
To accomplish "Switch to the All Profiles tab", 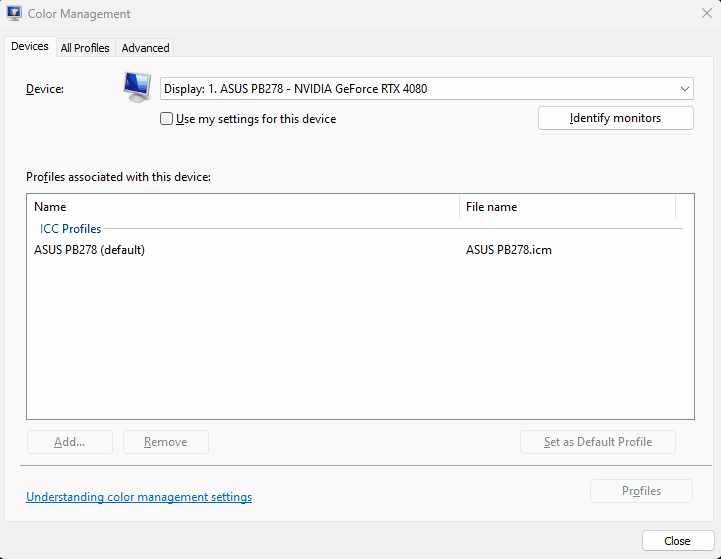I will click(x=85, y=48).
